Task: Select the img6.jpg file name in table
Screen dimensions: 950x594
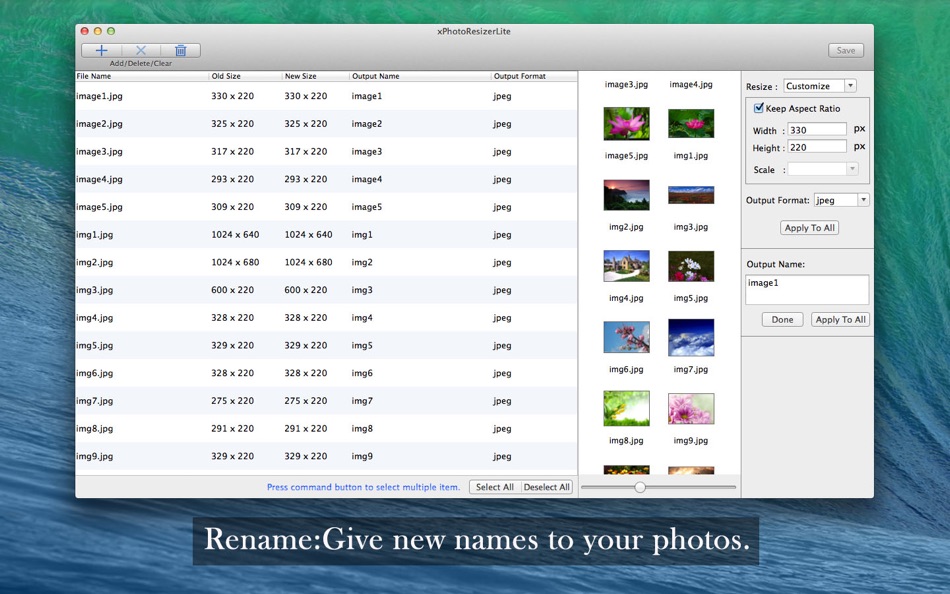Action: [95, 373]
